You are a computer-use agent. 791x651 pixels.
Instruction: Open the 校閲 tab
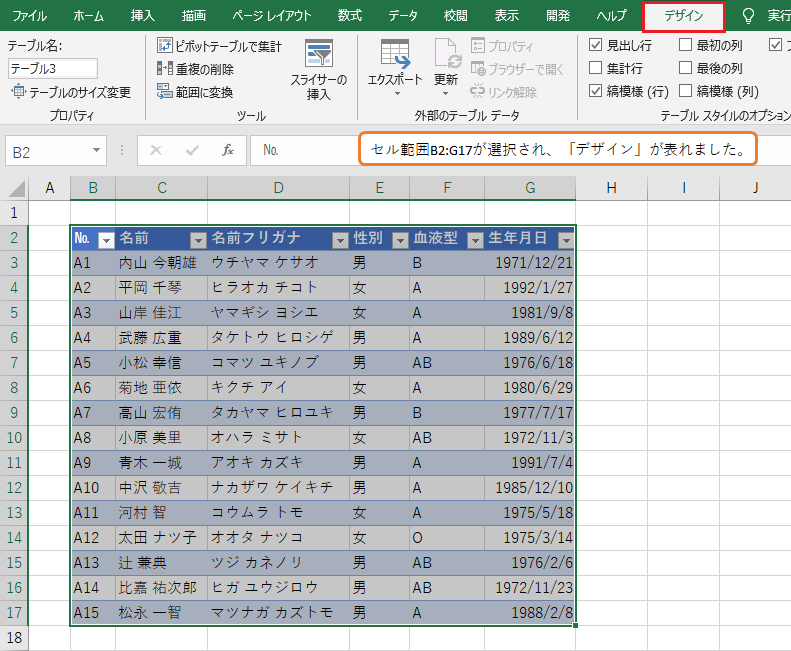tap(456, 16)
